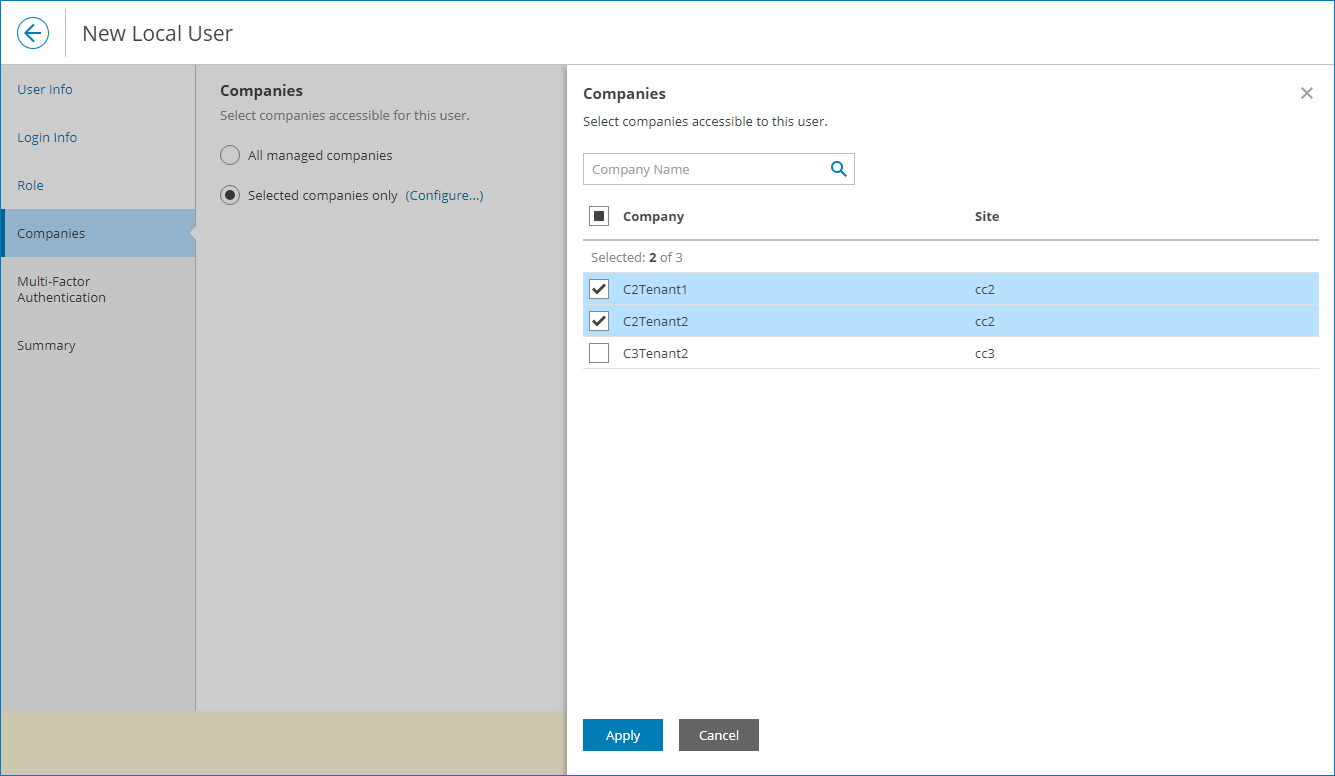Click the Company Name search field

click(700, 169)
